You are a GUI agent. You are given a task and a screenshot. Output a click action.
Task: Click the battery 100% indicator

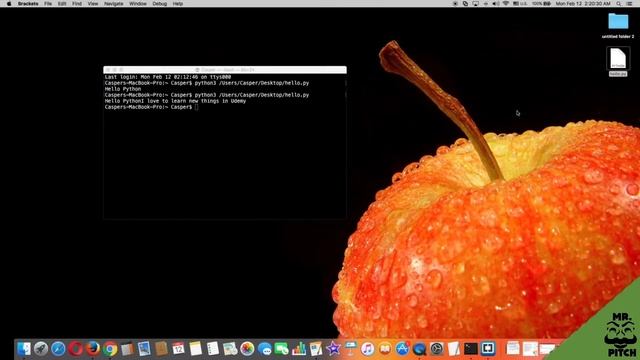541,4
